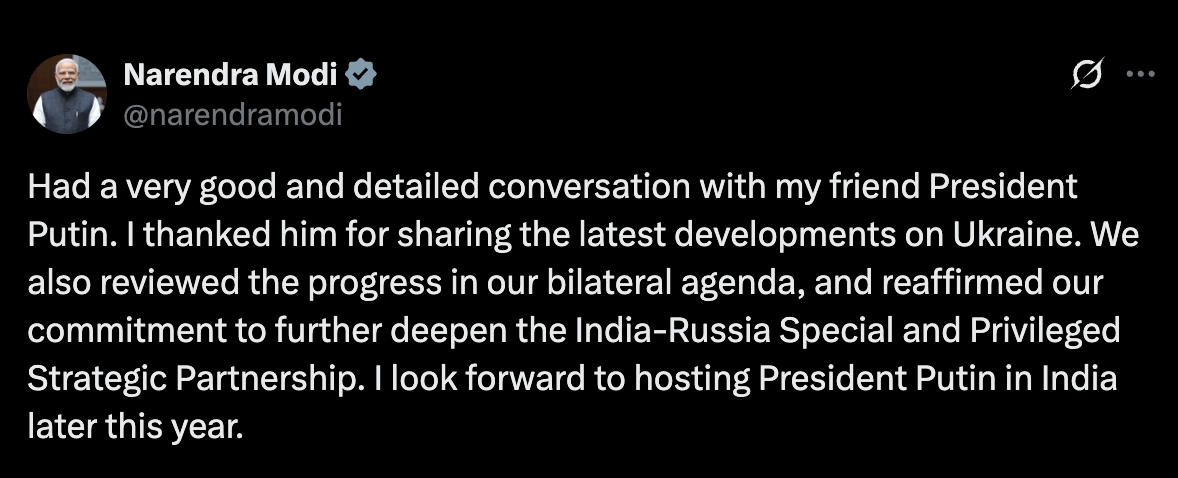Screen dimensions: 1178x478
Task: Open the three-dot more options menu
Action: (x=1141, y=74)
